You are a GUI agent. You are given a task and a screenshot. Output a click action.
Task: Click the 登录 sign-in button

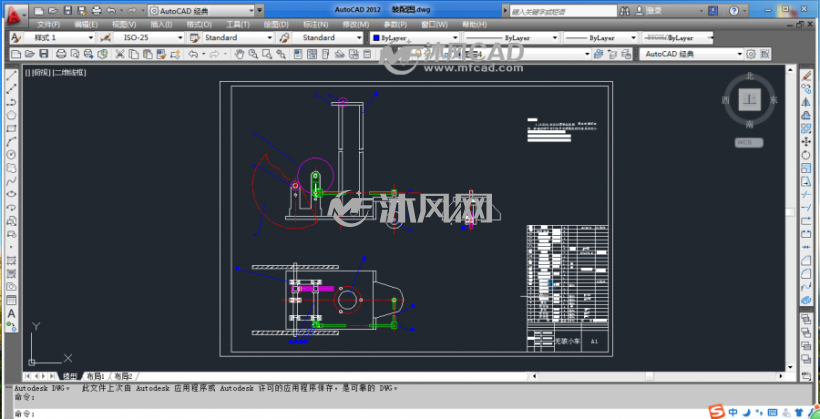[654, 10]
